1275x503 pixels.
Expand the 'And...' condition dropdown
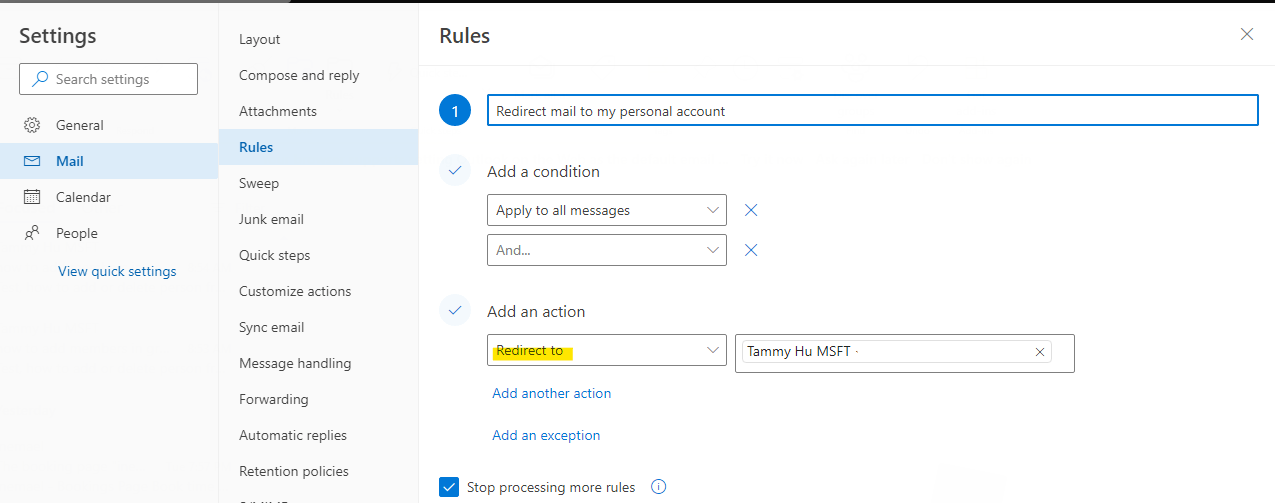coord(606,250)
